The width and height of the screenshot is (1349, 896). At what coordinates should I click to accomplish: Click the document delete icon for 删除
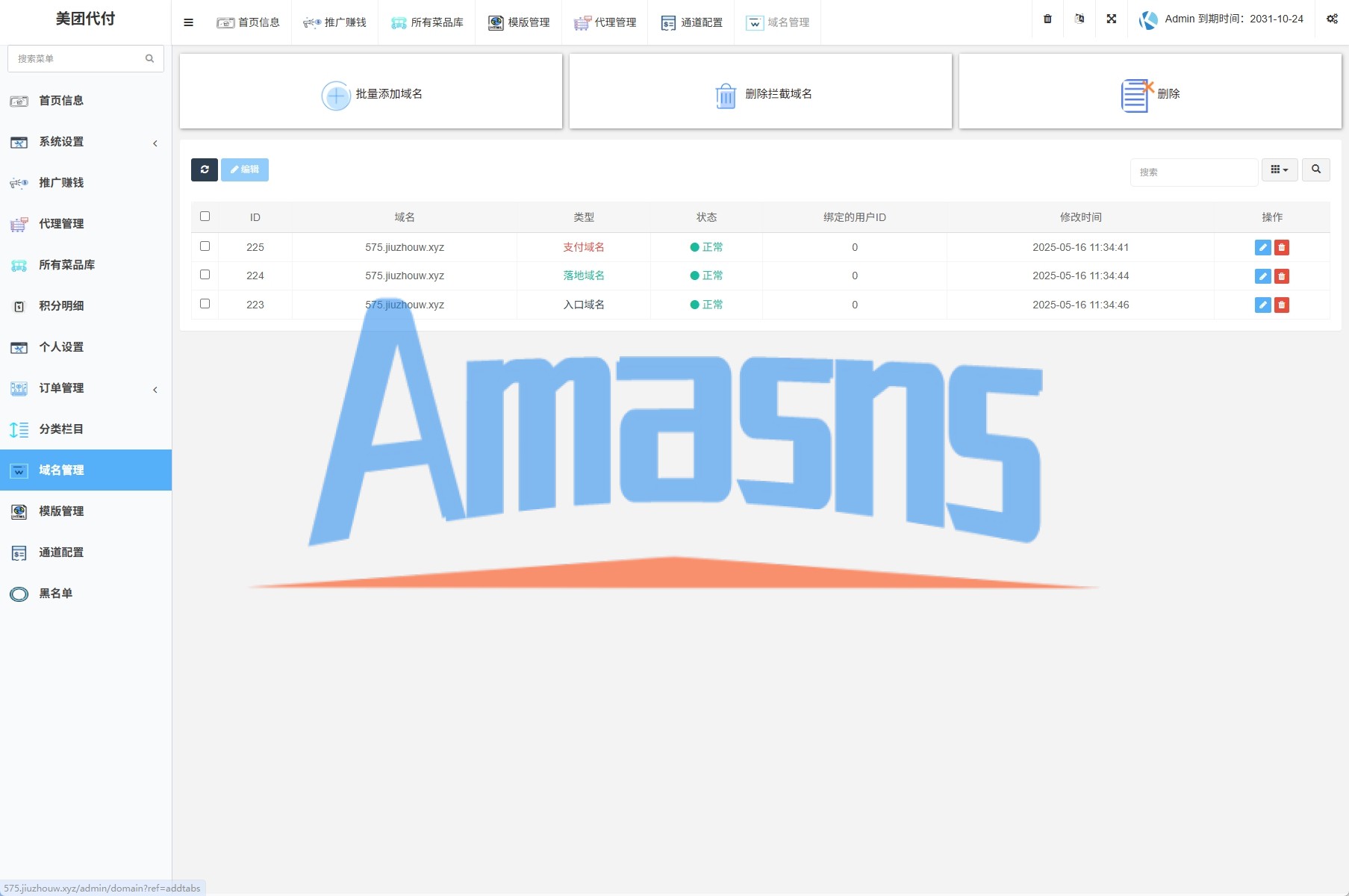tap(1137, 96)
